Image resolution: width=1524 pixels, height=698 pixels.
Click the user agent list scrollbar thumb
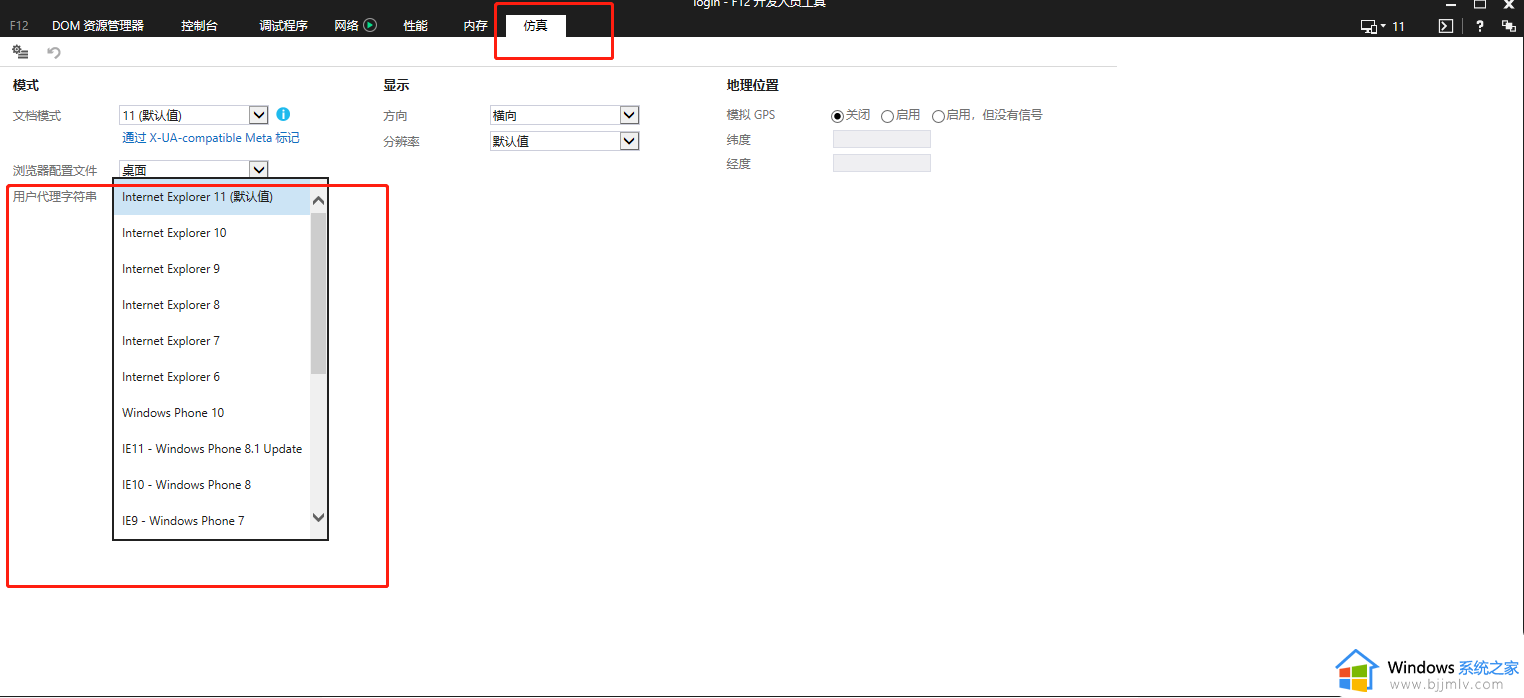[319, 293]
